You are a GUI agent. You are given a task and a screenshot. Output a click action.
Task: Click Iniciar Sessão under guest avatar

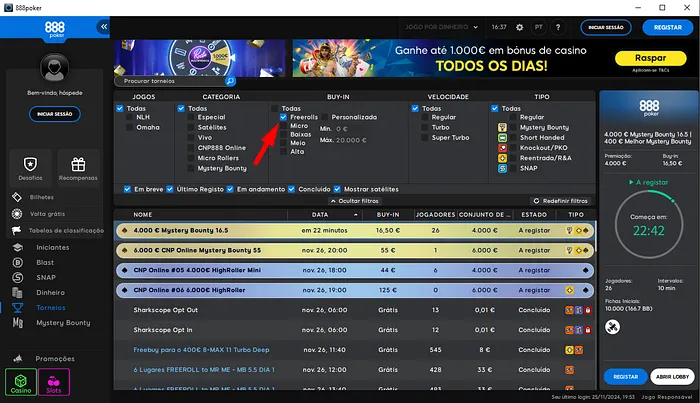pyautogui.click(x=54, y=114)
